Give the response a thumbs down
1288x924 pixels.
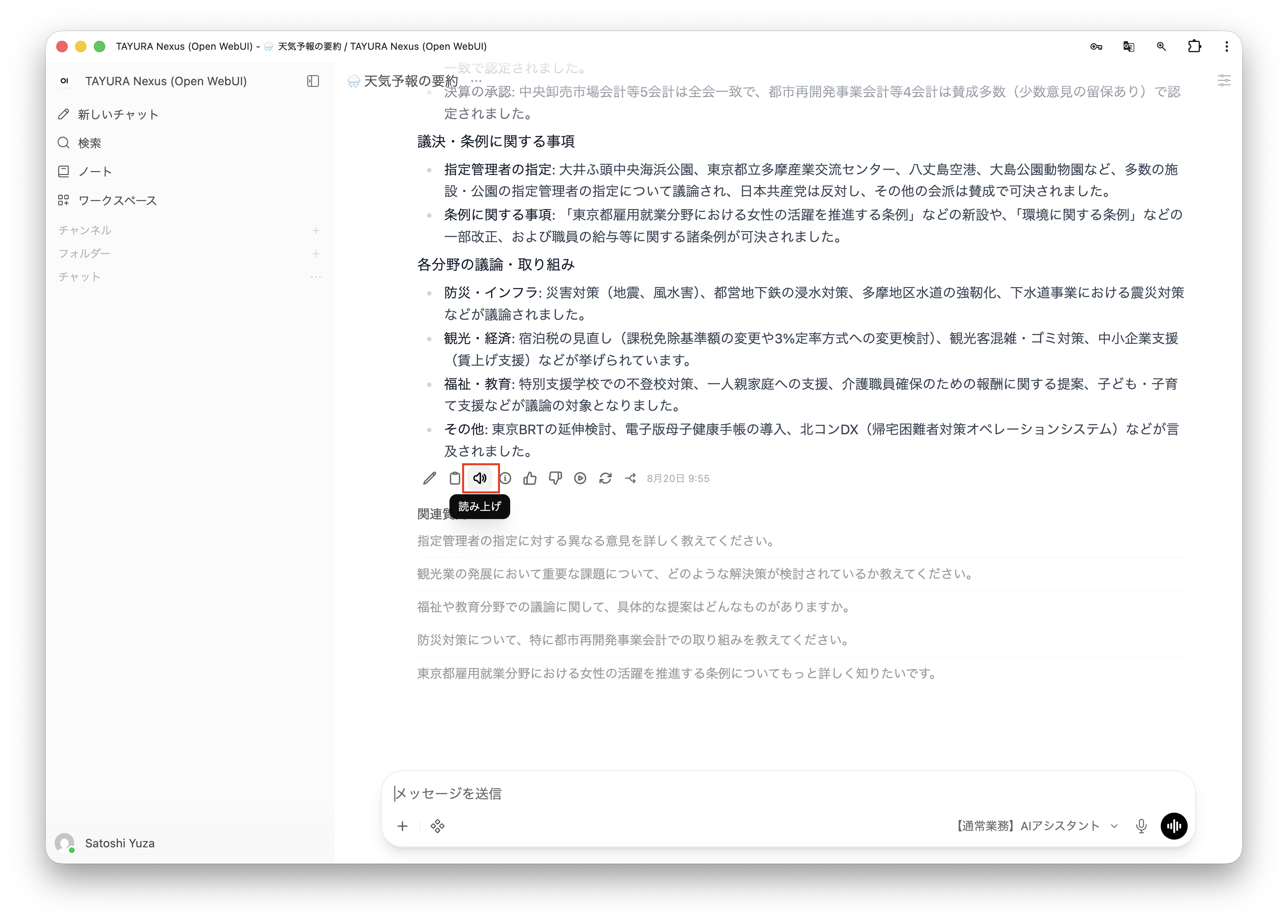[555, 478]
